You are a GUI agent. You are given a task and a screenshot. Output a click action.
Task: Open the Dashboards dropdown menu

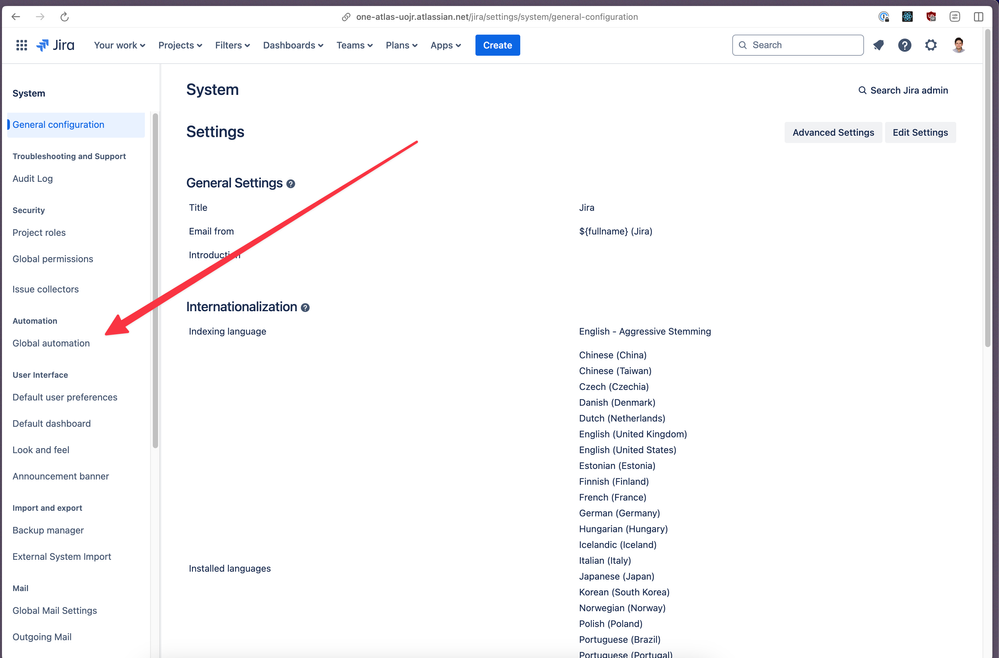point(293,45)
